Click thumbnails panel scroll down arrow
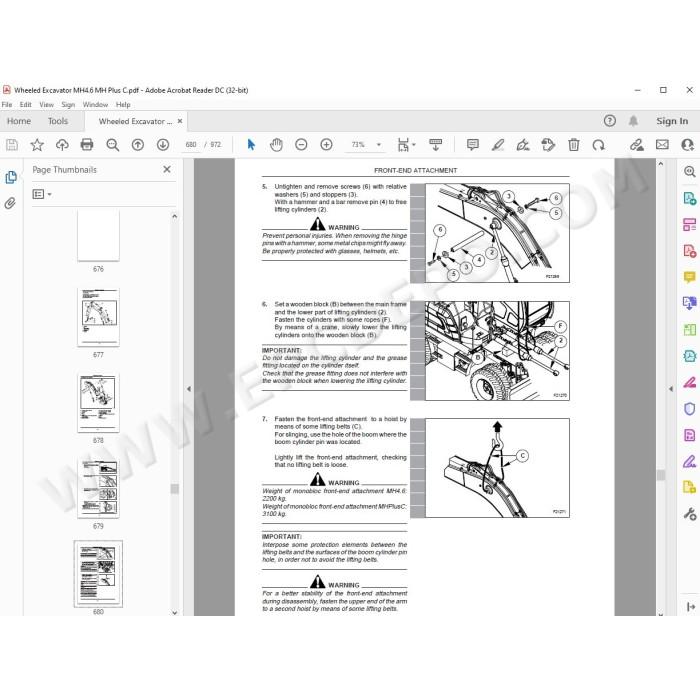Viewport: 700px width, 700px height. coord(175,612)
